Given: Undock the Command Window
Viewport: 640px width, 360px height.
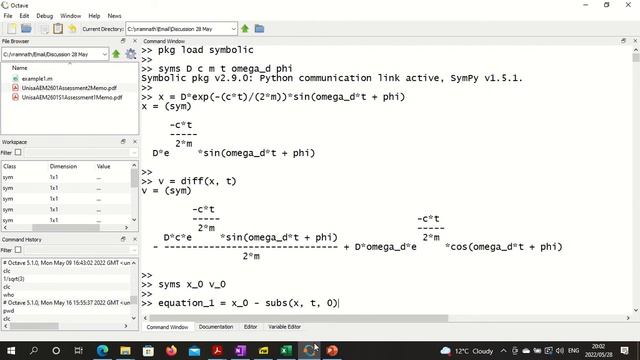Looking at the screenshot, I should 623,41.
